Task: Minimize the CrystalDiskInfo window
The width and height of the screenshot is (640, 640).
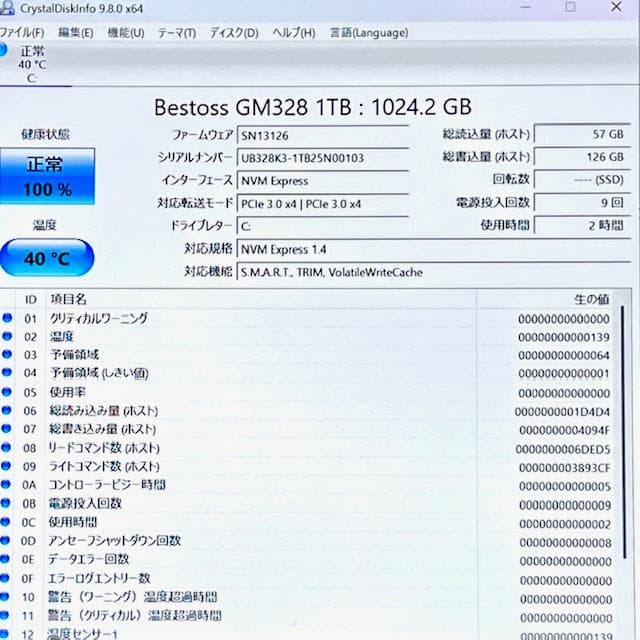Action: [526, 7]
